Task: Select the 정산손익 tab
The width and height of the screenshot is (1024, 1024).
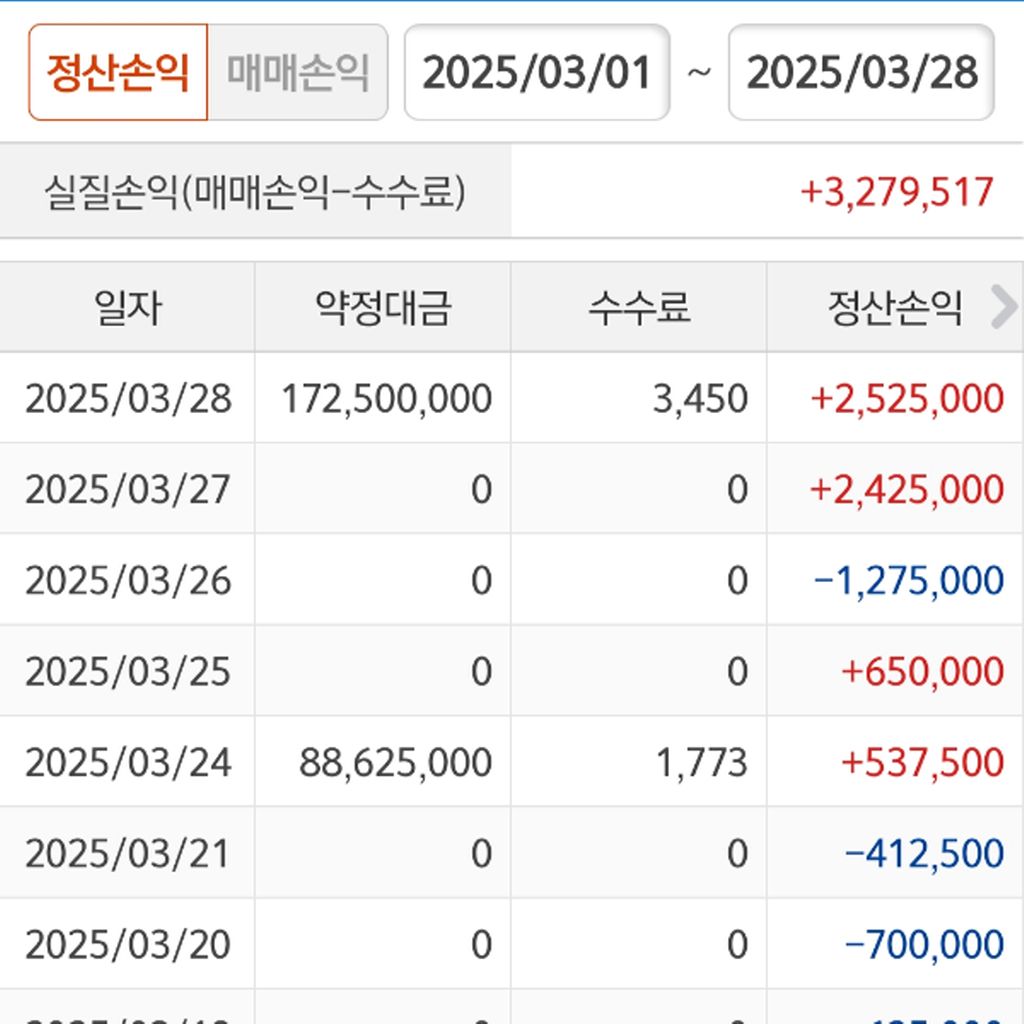Action: click(118, 73)
